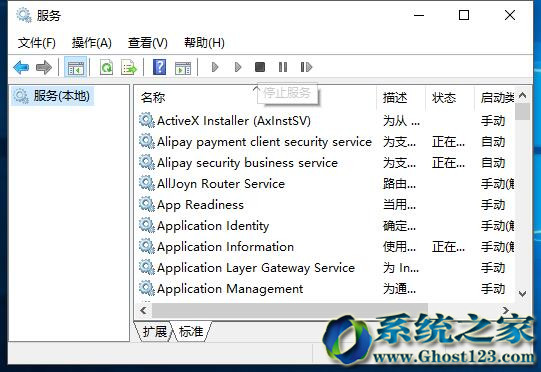Click the gray Forward arrow in toolbar

pos(44,67)
